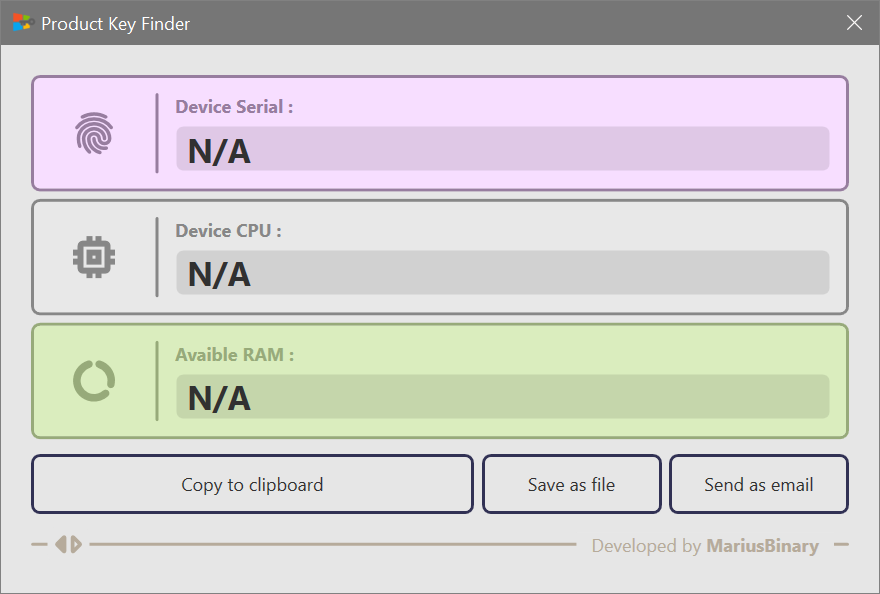
Task: Select the Device Serial value field
Action: point(502,149)
